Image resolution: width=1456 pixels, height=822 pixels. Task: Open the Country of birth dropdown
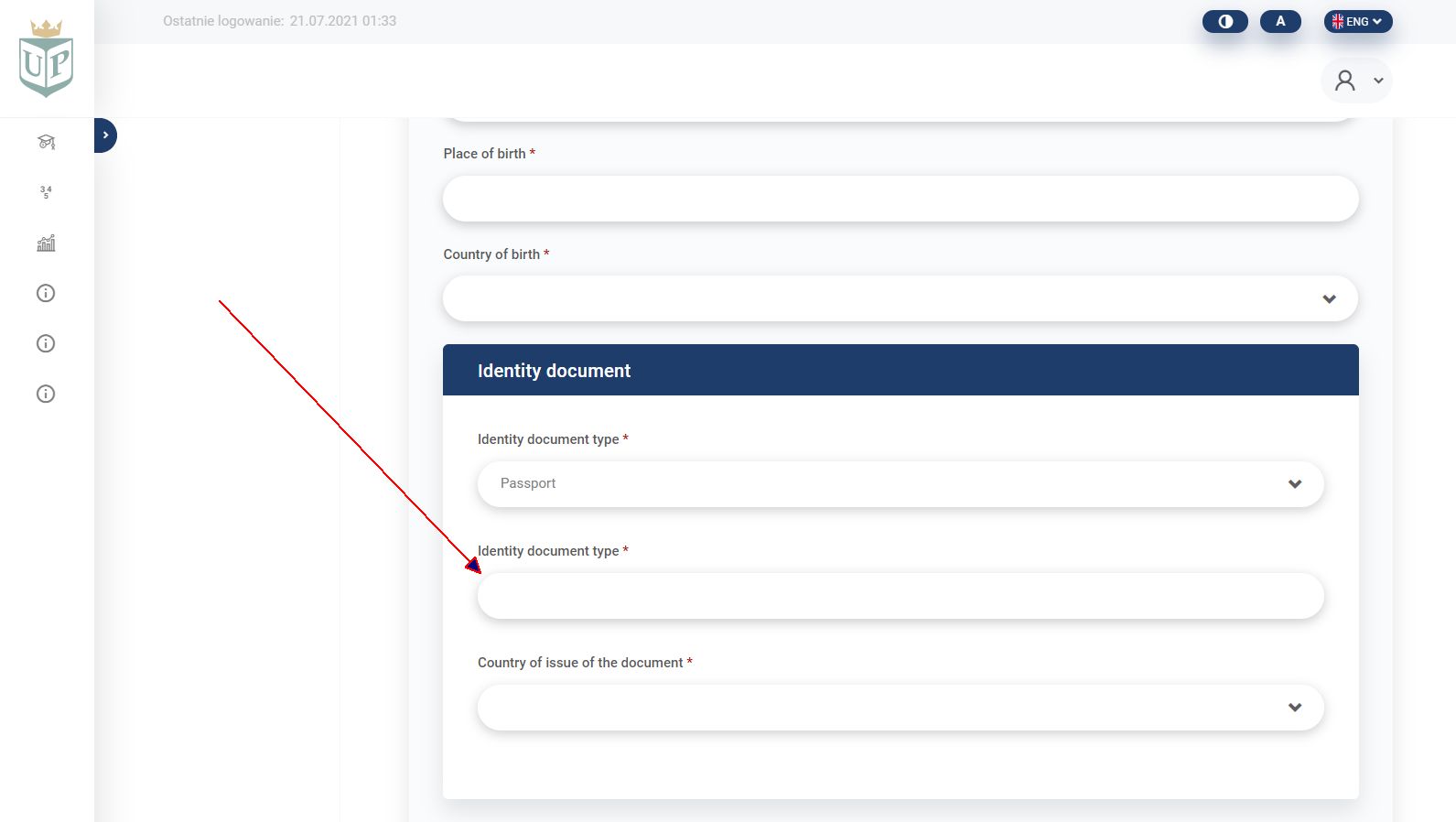(900, 298)
